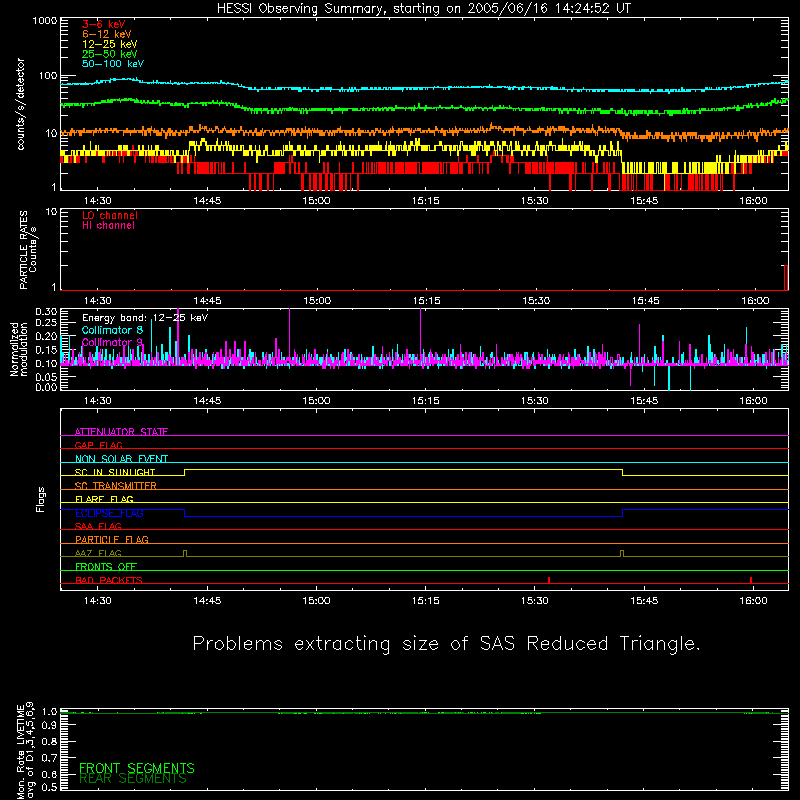Click the NON SOLAR EVENT flag label
The height and width of the screenshot is (800, 800).
coord(121,459)
